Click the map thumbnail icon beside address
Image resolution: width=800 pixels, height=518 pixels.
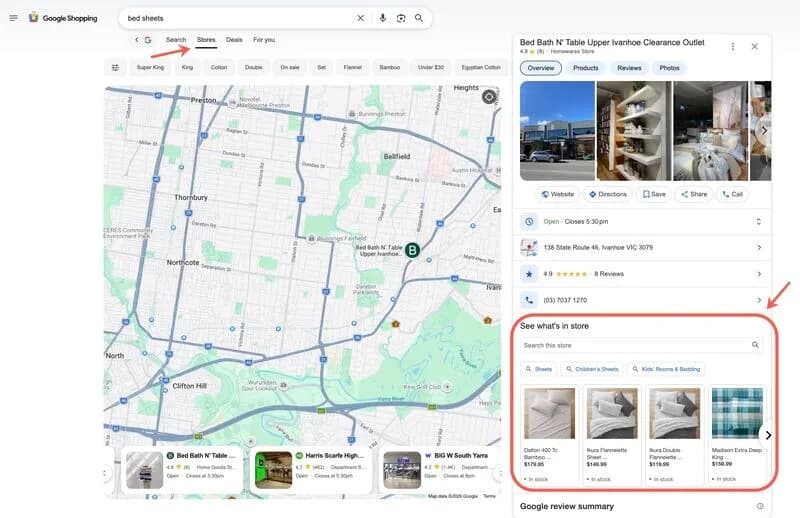point(529,248)
